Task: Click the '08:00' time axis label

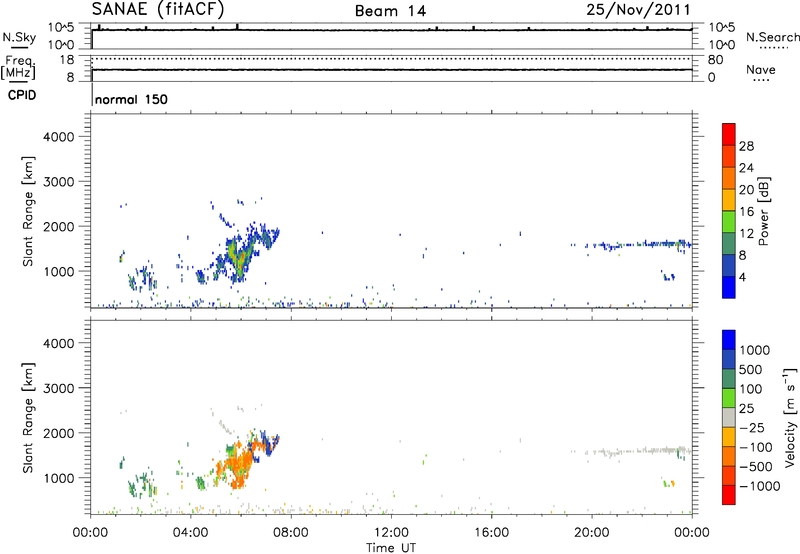Action: [x=290, y=533]
